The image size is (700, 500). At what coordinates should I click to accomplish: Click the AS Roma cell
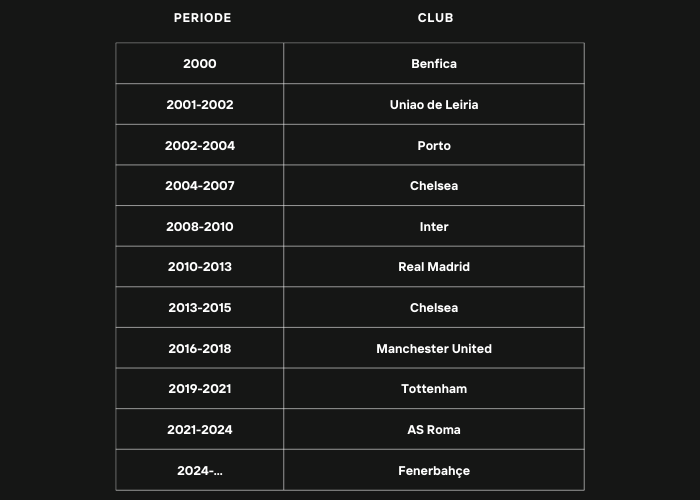point(434,429)
